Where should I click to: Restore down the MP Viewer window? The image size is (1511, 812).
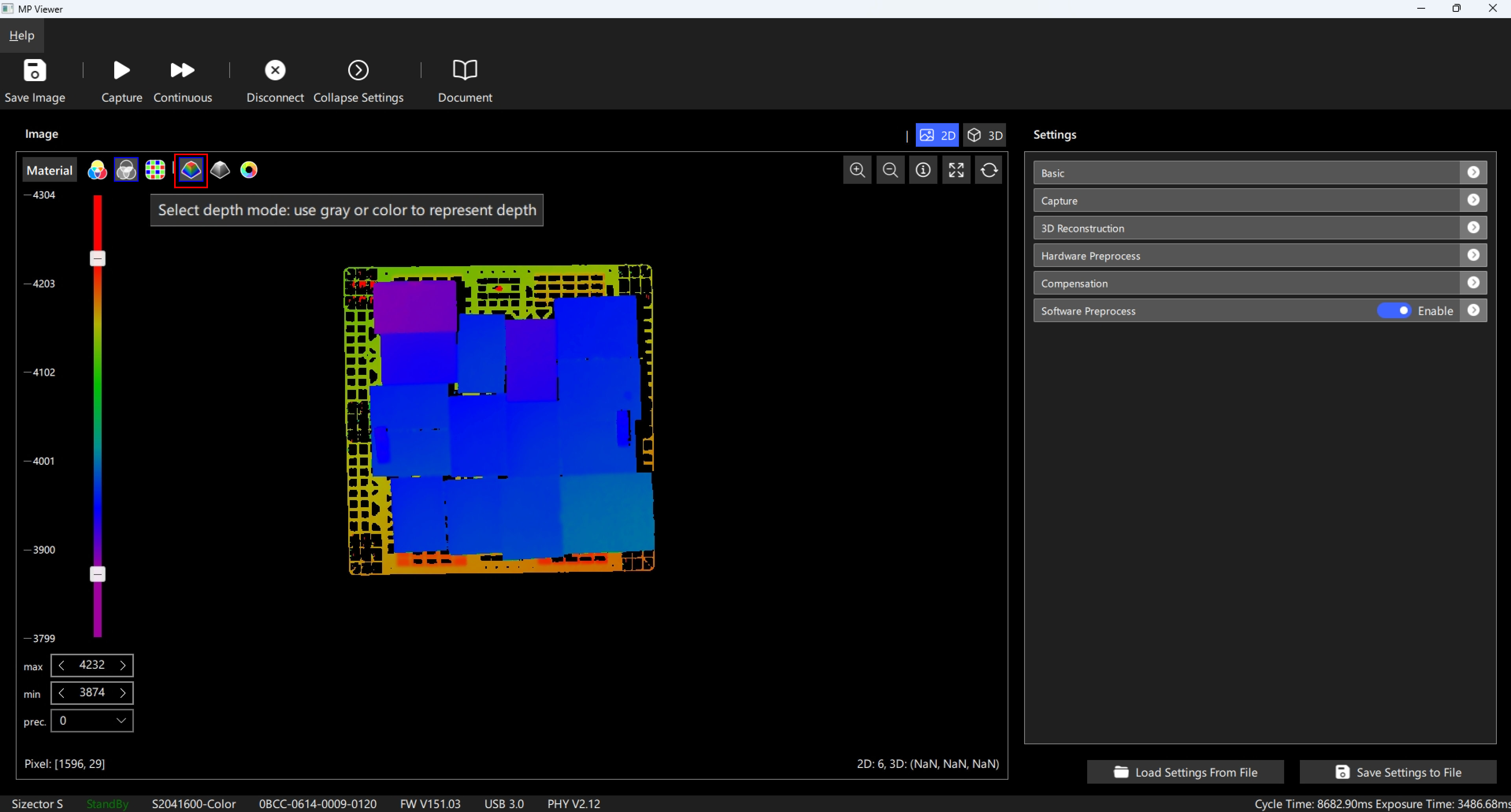click(x=1457, y=8)
